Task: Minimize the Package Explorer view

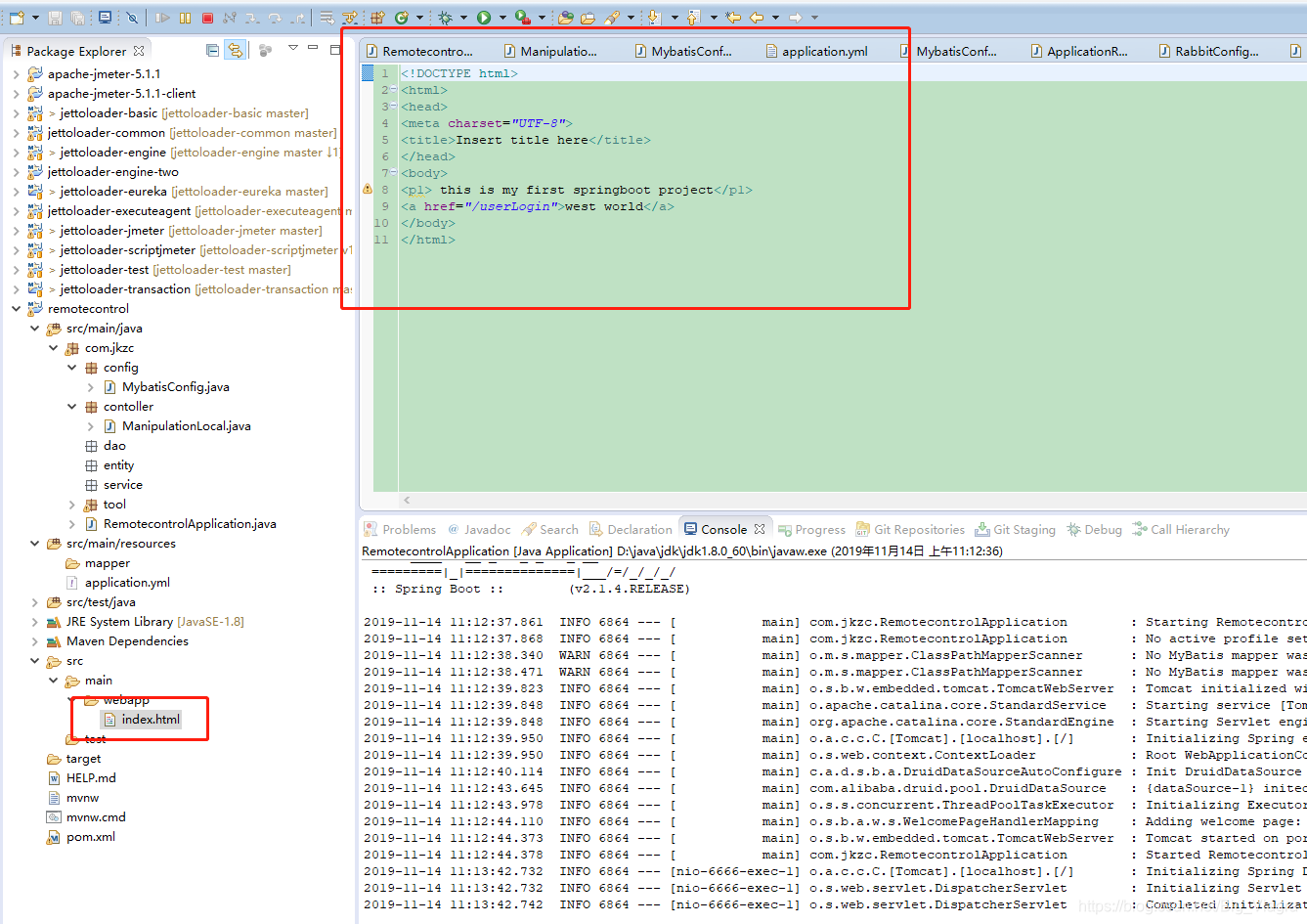Action: 314,48
